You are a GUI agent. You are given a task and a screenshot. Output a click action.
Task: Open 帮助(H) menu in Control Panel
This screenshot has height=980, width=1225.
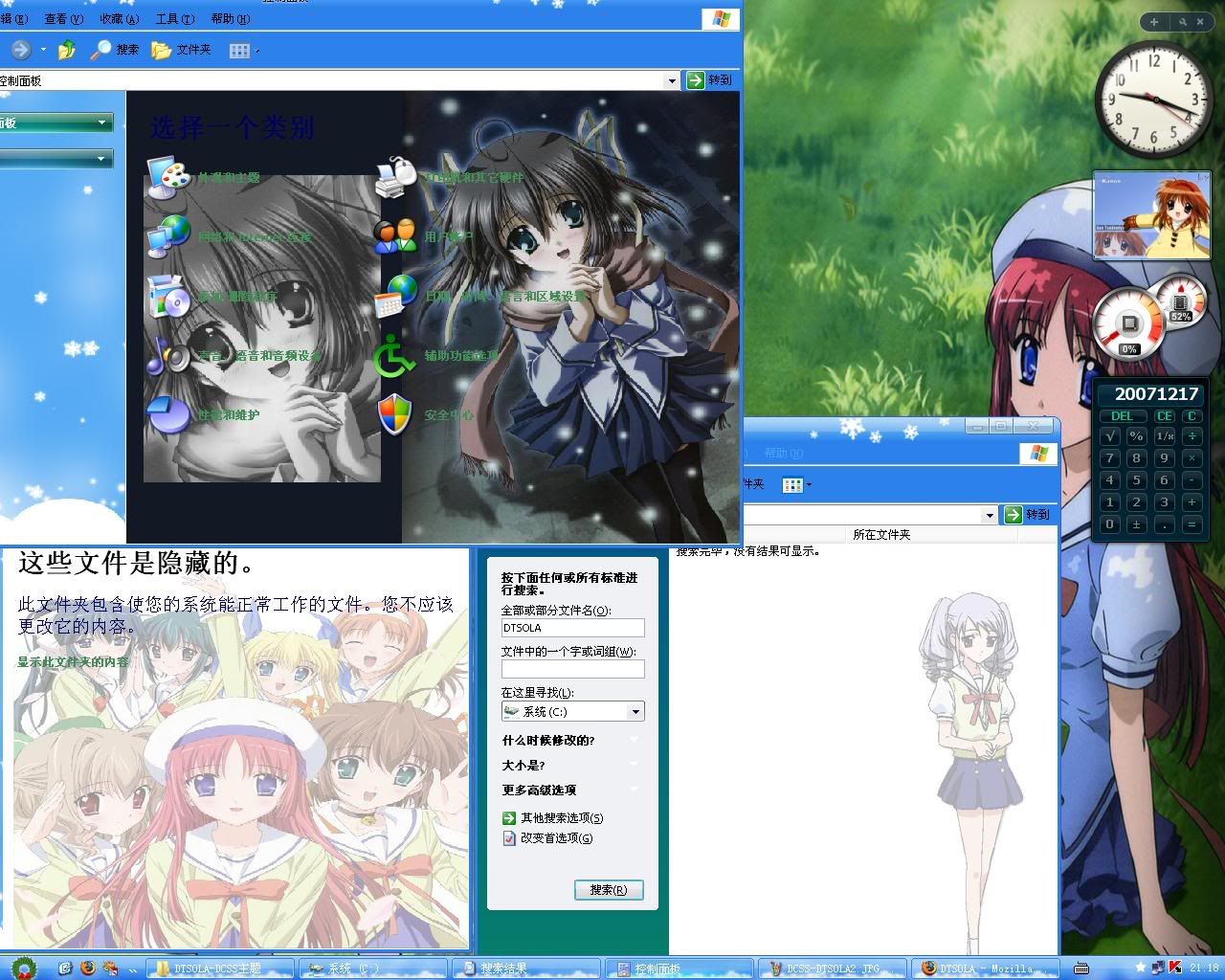pos(231,18)
